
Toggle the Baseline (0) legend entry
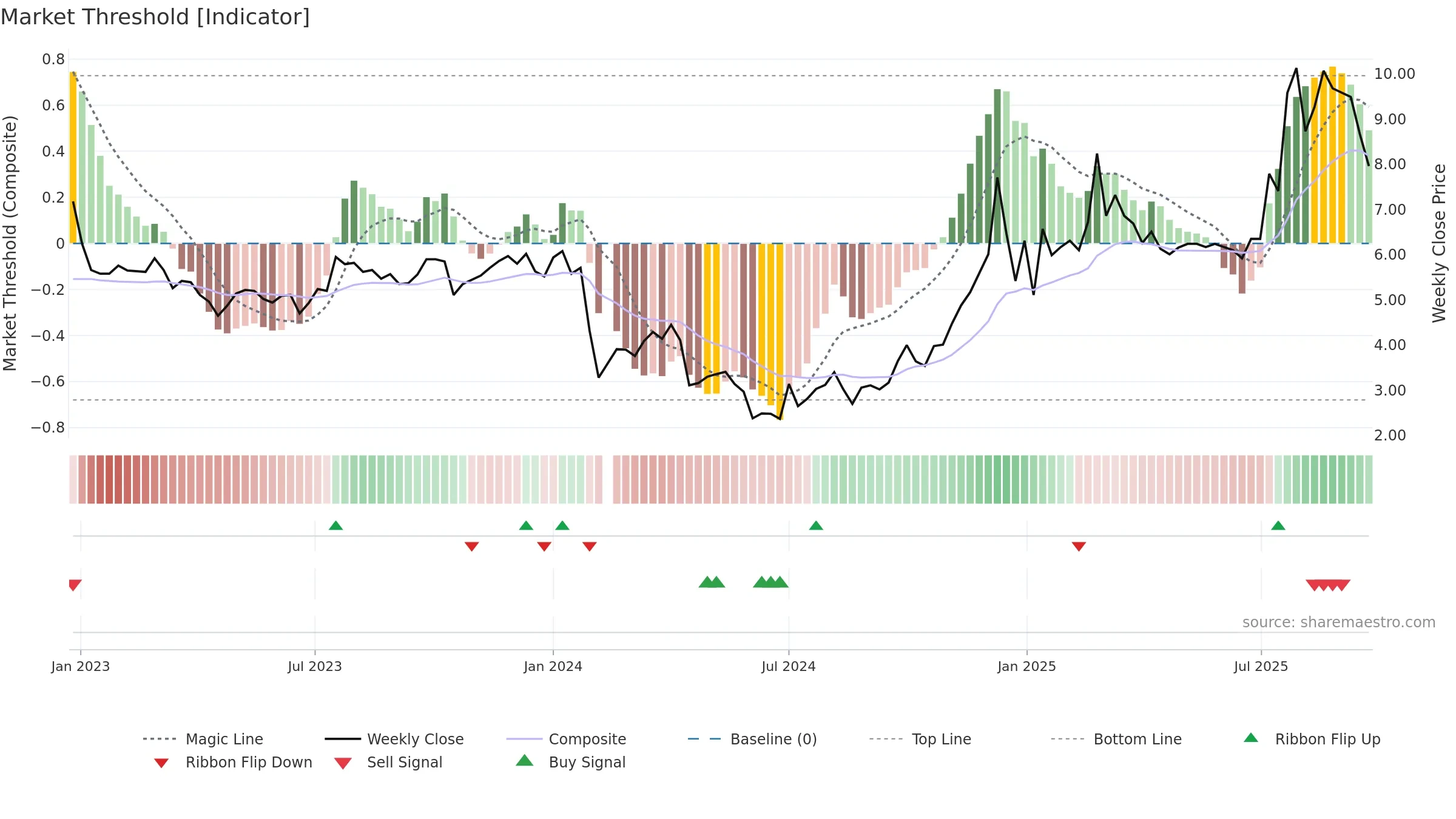point(752,739)
